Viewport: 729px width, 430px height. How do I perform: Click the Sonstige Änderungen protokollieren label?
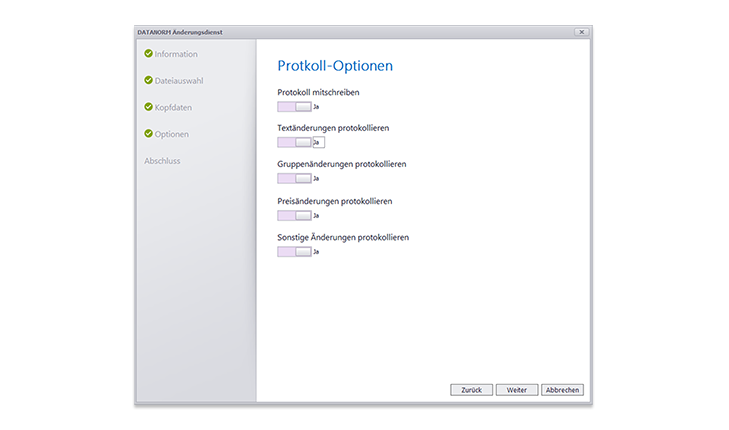(343, 238)
